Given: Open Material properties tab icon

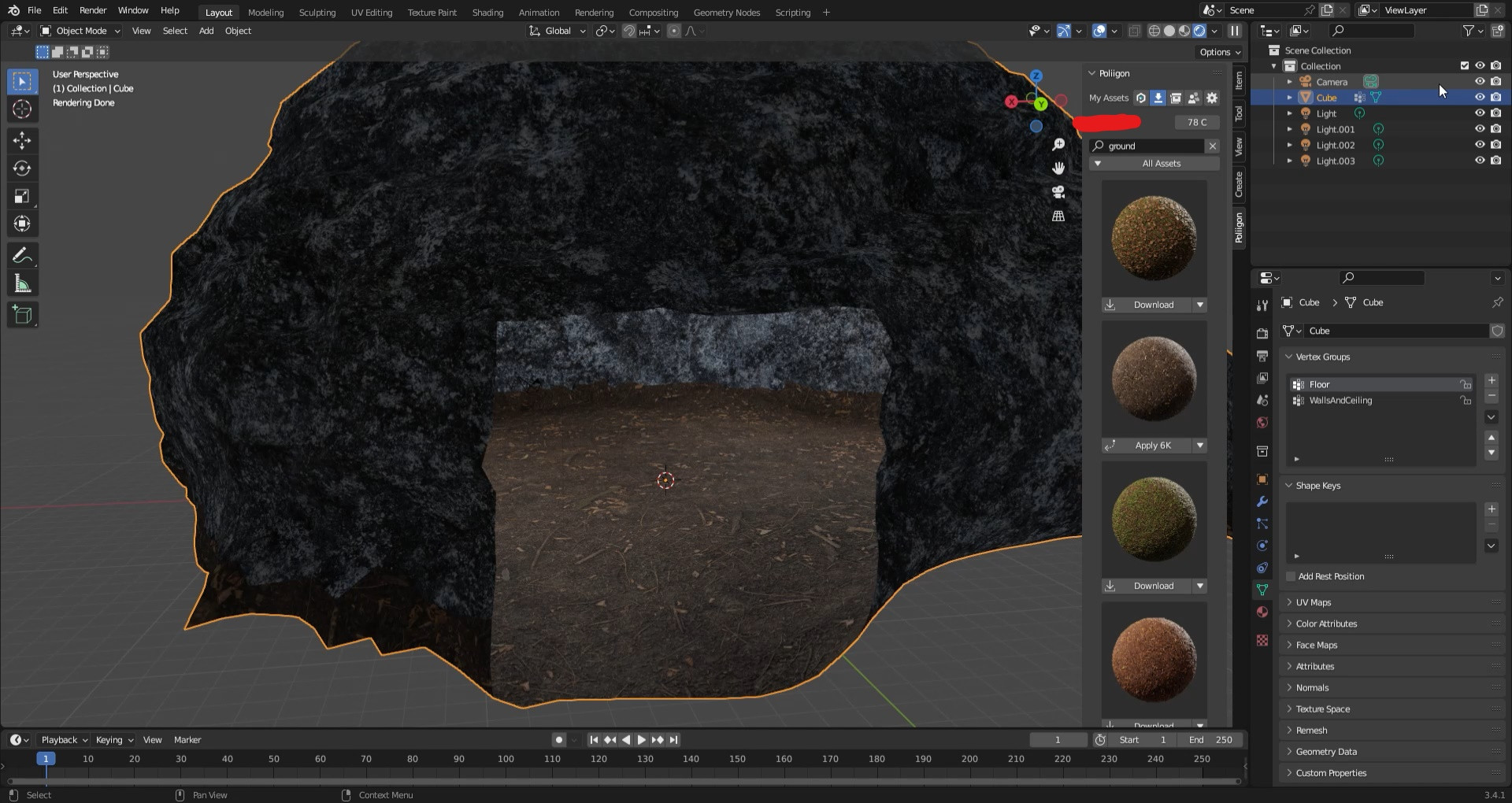Looking at the screenshot, I should (1262, 612).
